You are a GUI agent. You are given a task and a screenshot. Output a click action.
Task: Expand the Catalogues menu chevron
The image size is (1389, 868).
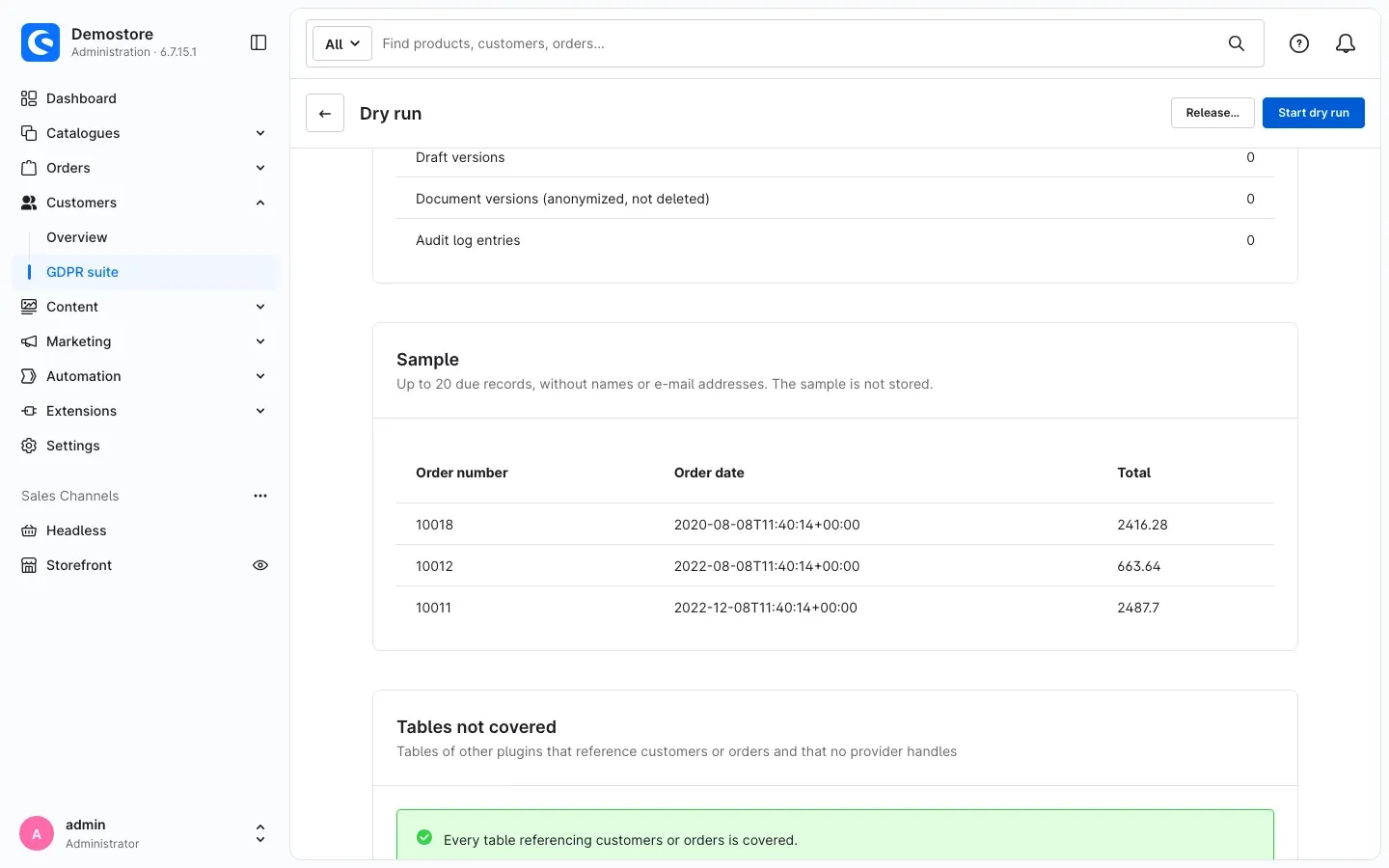260,133
